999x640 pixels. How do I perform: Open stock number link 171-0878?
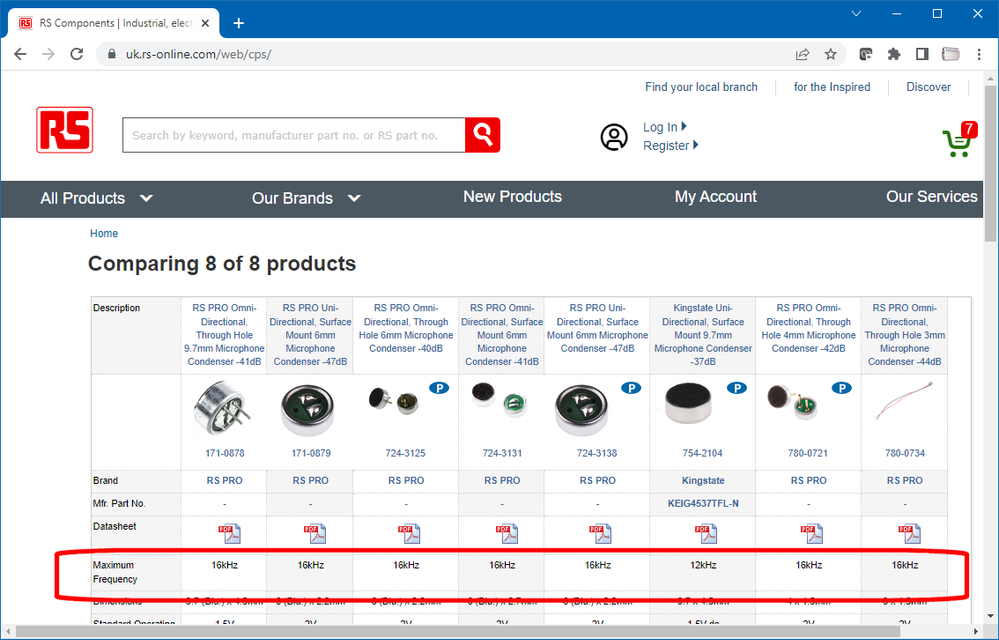(224, 453)
